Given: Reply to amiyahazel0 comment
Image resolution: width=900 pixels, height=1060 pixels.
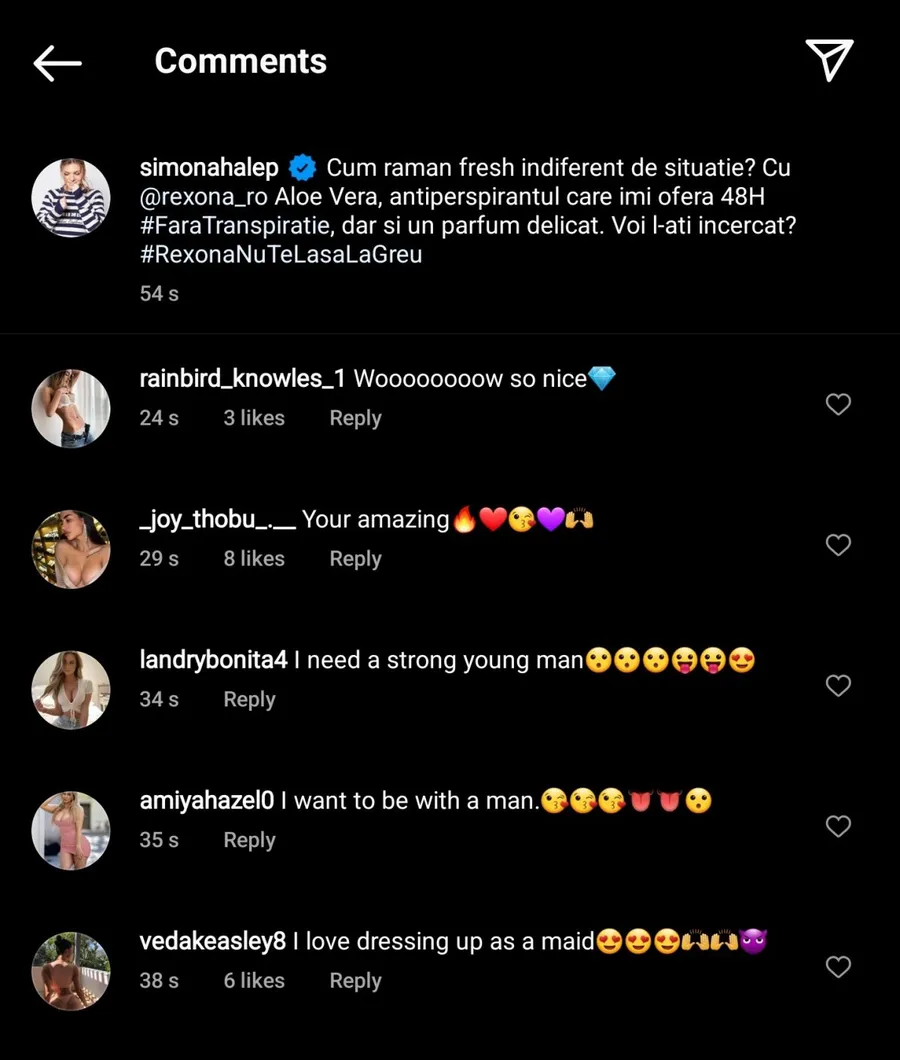Looking at the screenshot, I should pyautogui.click(x=249, y=840).
